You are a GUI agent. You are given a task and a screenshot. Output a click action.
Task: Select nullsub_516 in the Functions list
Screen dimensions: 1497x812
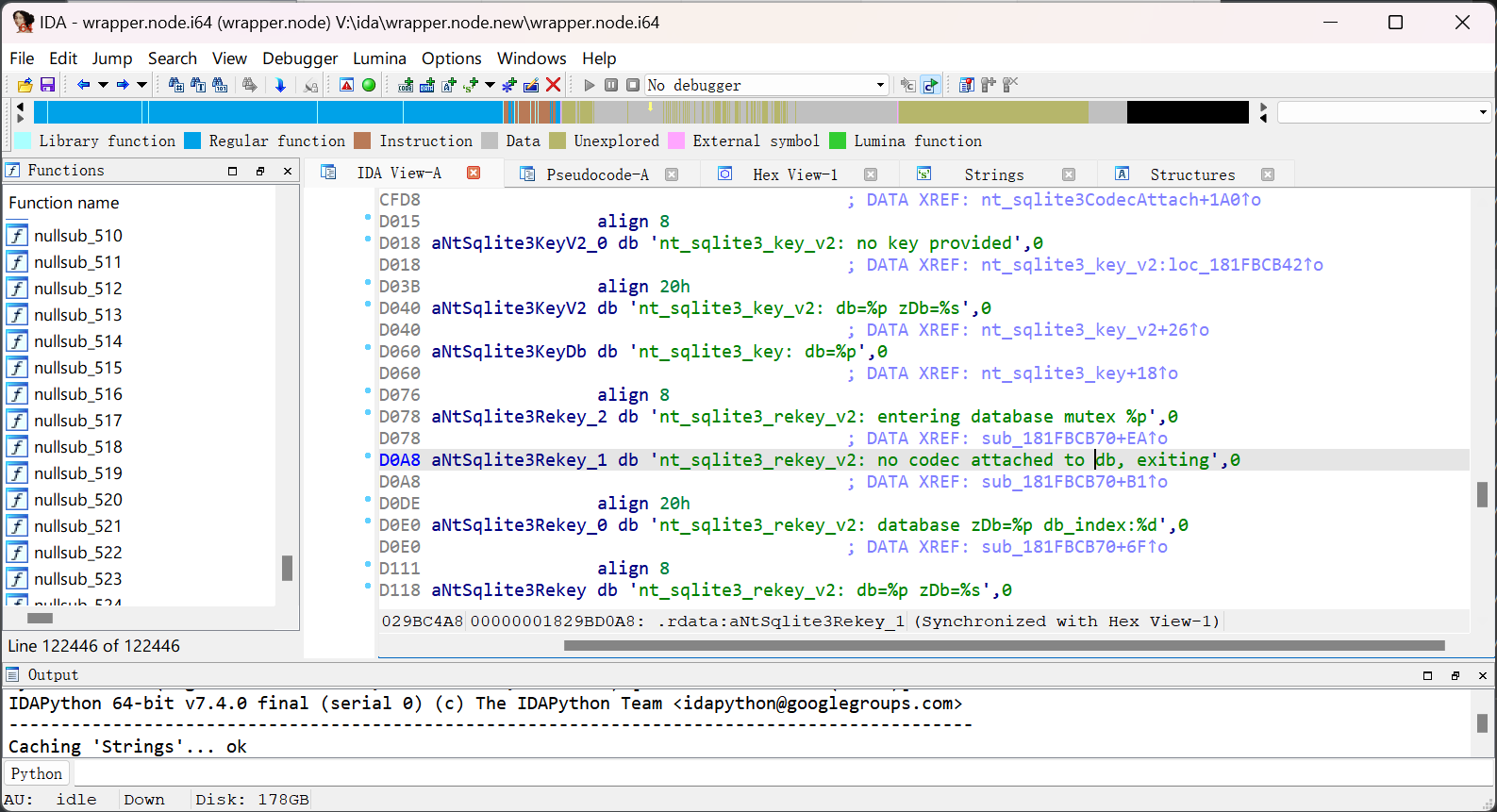[x=78, y=394]
